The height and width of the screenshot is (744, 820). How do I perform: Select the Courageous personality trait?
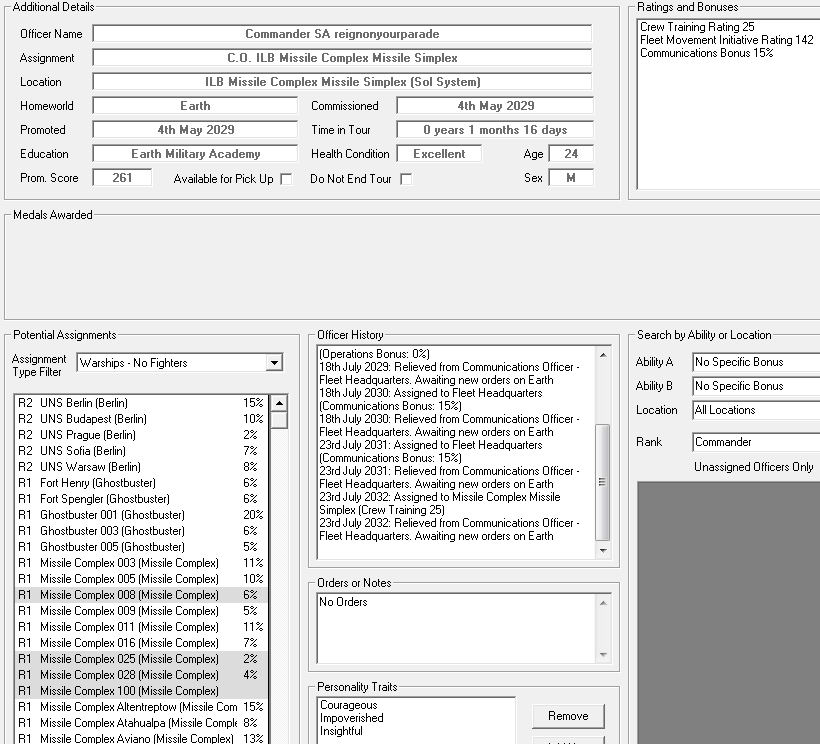click(349, 705)
